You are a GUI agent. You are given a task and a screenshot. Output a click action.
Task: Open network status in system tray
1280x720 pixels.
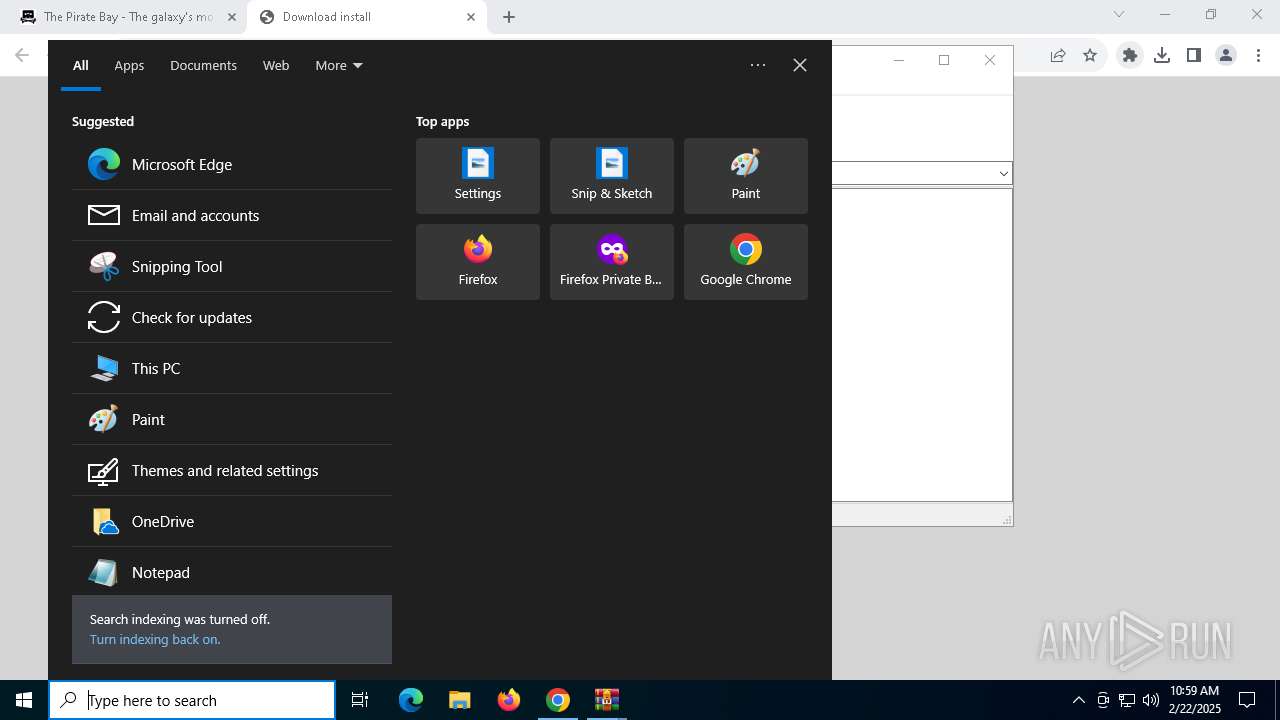point(1127,700)
